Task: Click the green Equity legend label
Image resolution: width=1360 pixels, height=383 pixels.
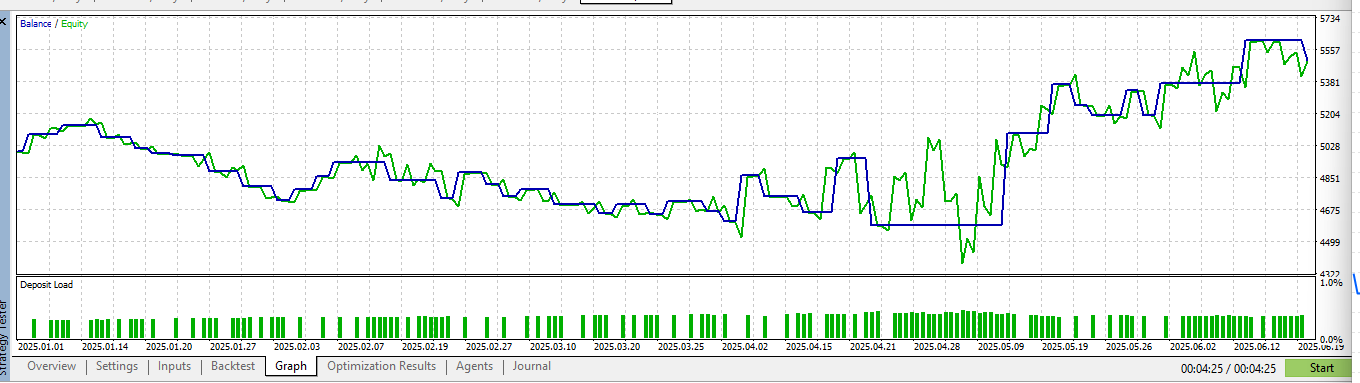Action: click(74, 23)
